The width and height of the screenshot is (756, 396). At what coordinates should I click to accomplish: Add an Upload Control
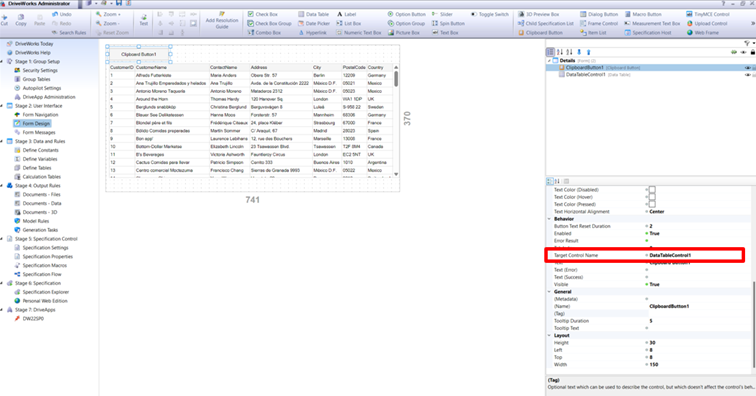[707, 23]
